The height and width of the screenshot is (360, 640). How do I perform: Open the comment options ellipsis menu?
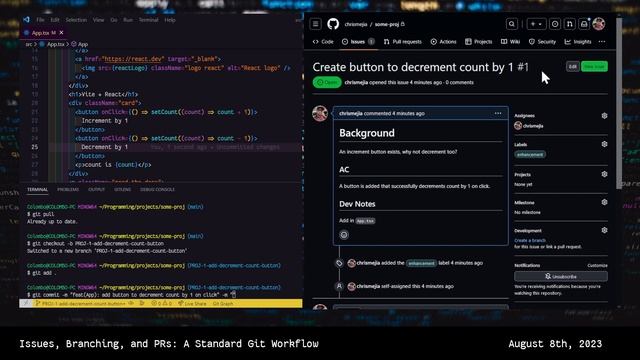(498, 113)
